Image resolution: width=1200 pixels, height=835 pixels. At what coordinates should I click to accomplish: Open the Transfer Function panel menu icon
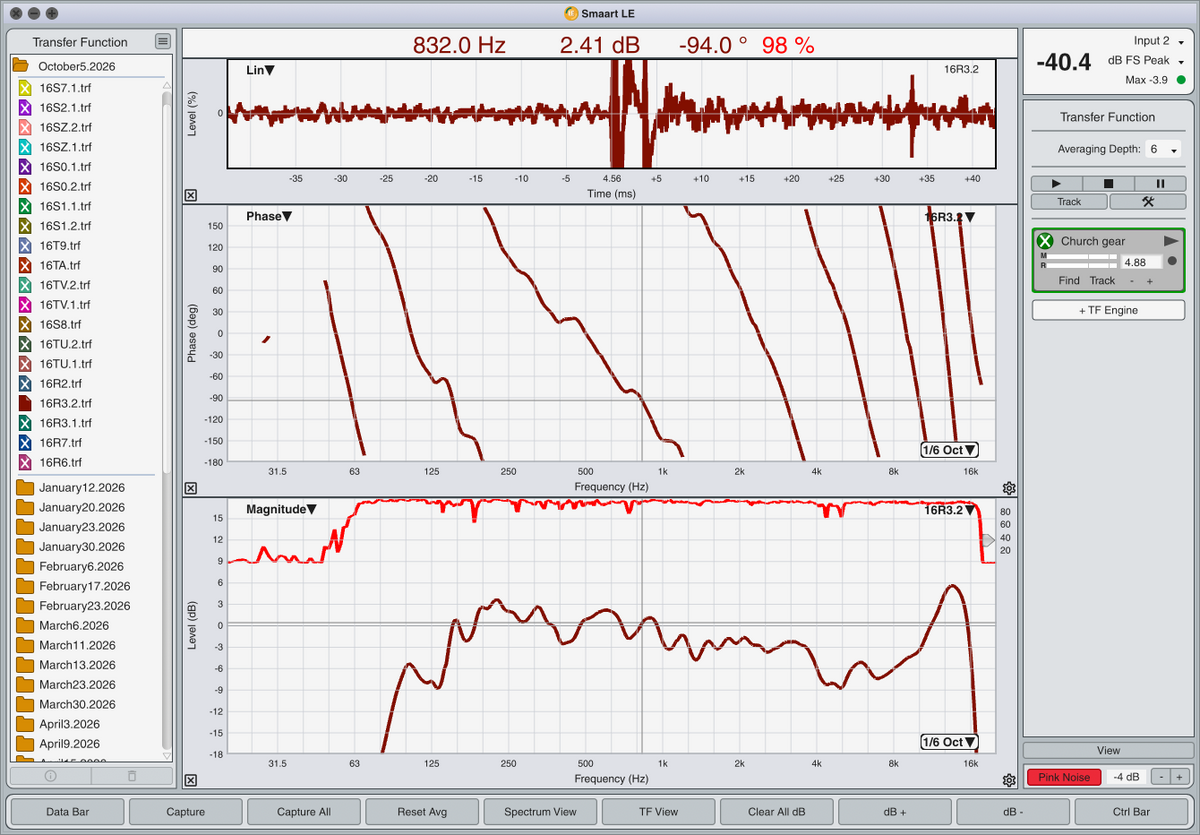click(162, 41)
